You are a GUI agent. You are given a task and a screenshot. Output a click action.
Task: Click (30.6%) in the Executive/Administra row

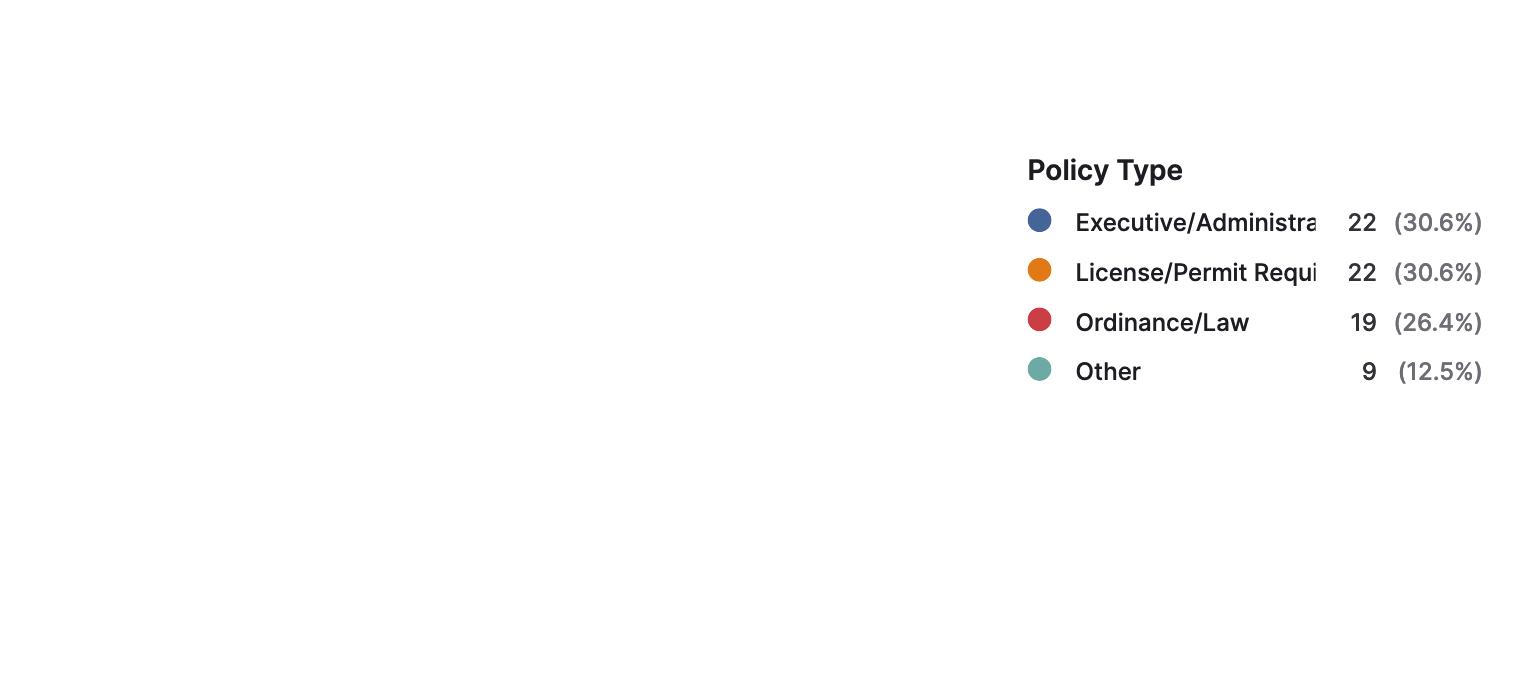pos(1438,223)
